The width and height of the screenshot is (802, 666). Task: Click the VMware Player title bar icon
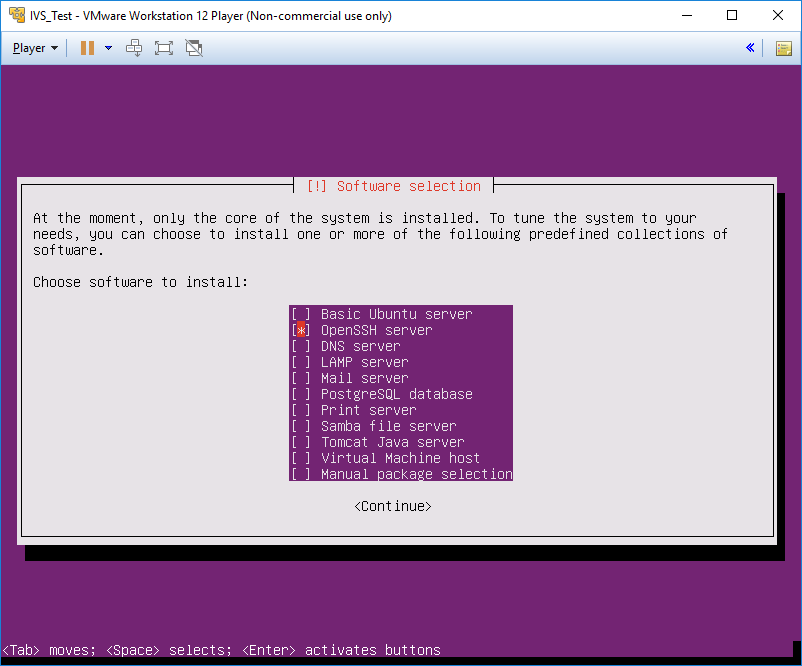coord(17,15)
